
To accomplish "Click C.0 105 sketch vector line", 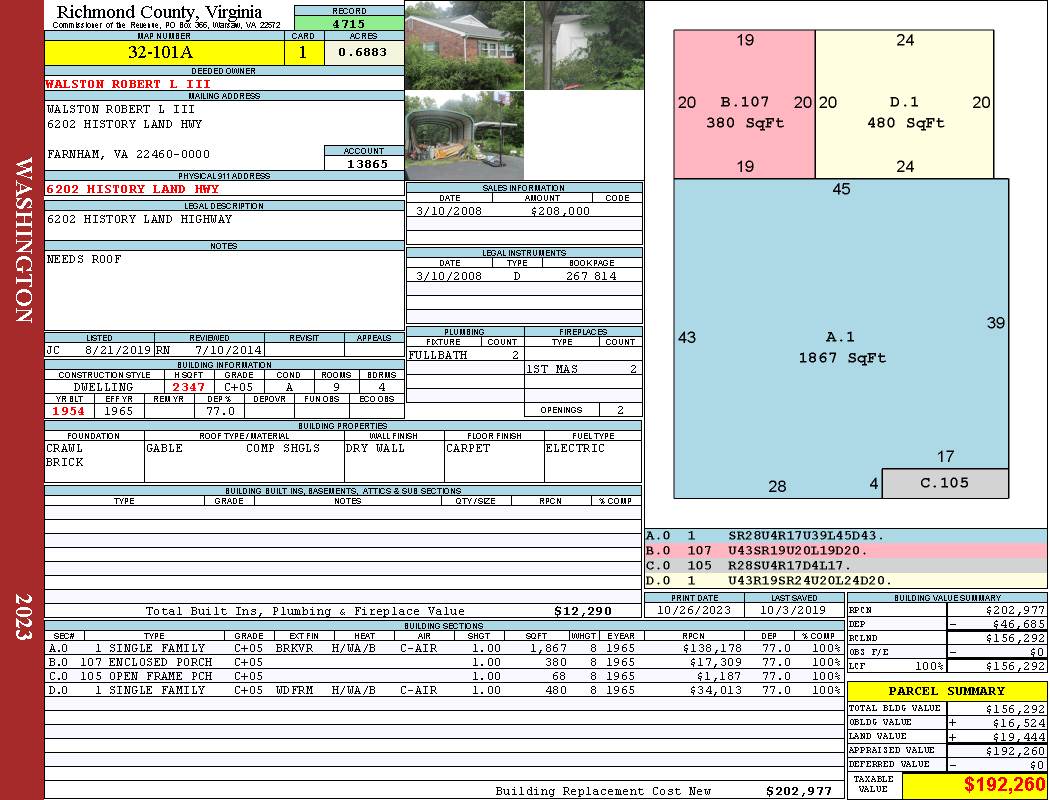I will click(x=846, y=565).
